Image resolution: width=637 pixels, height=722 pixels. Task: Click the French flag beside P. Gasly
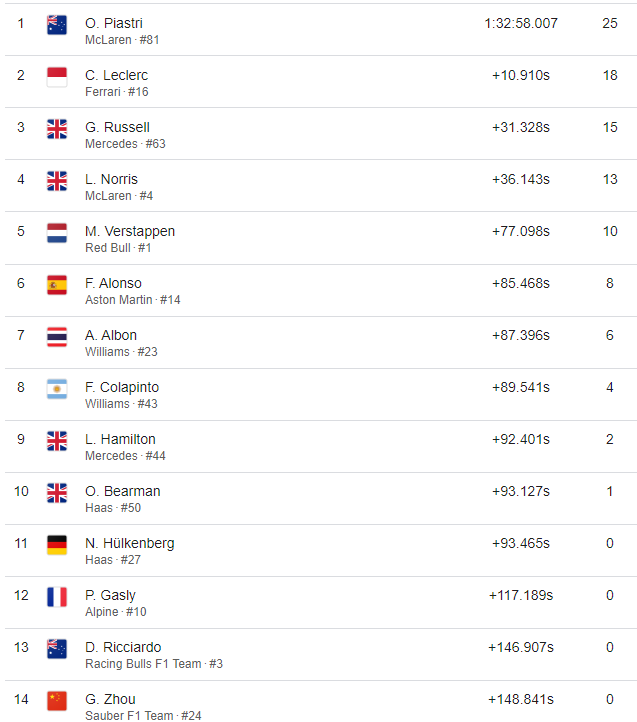[x=57, y=597]
